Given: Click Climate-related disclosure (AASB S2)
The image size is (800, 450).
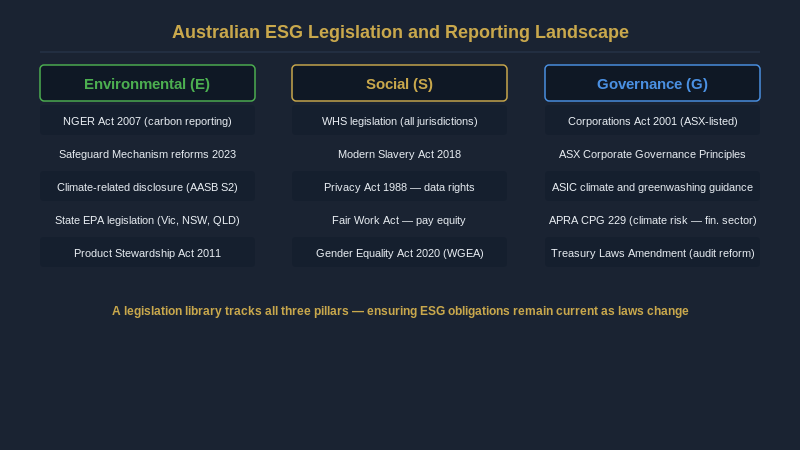Looking at the screenshot, I should click(147, 187).
